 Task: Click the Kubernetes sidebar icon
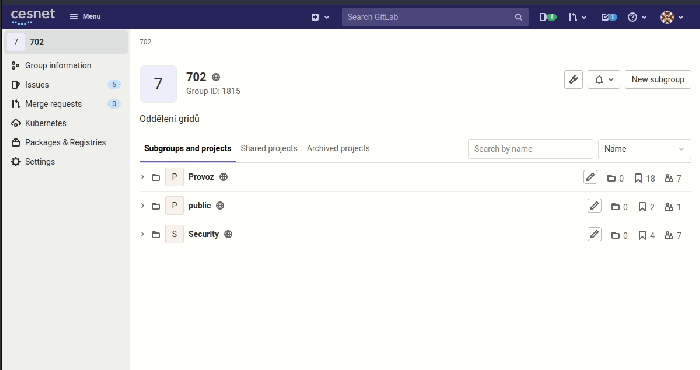click(x=16, y=123)
